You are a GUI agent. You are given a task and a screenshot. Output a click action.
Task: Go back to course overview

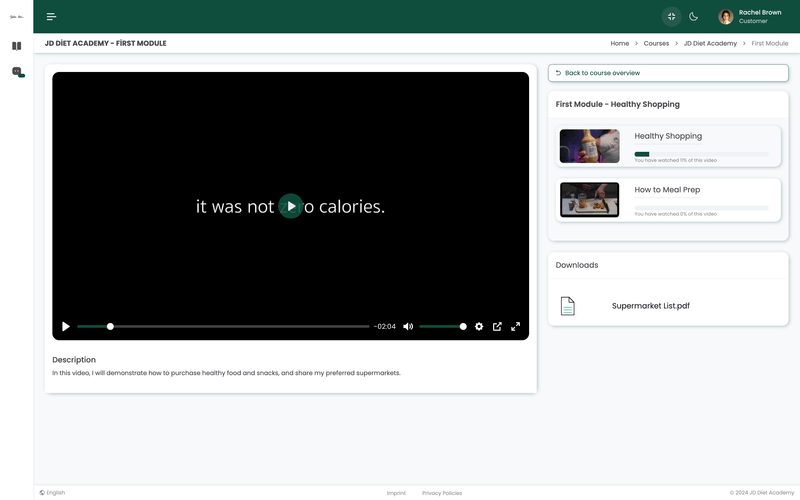(x=668, y=73)
